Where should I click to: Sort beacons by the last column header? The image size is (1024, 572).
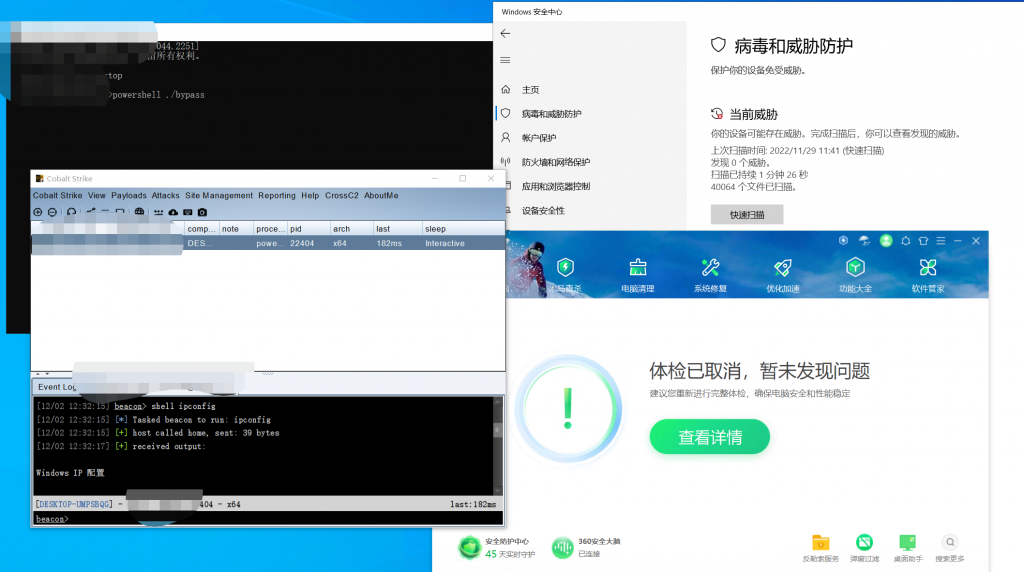pos(398,229)
